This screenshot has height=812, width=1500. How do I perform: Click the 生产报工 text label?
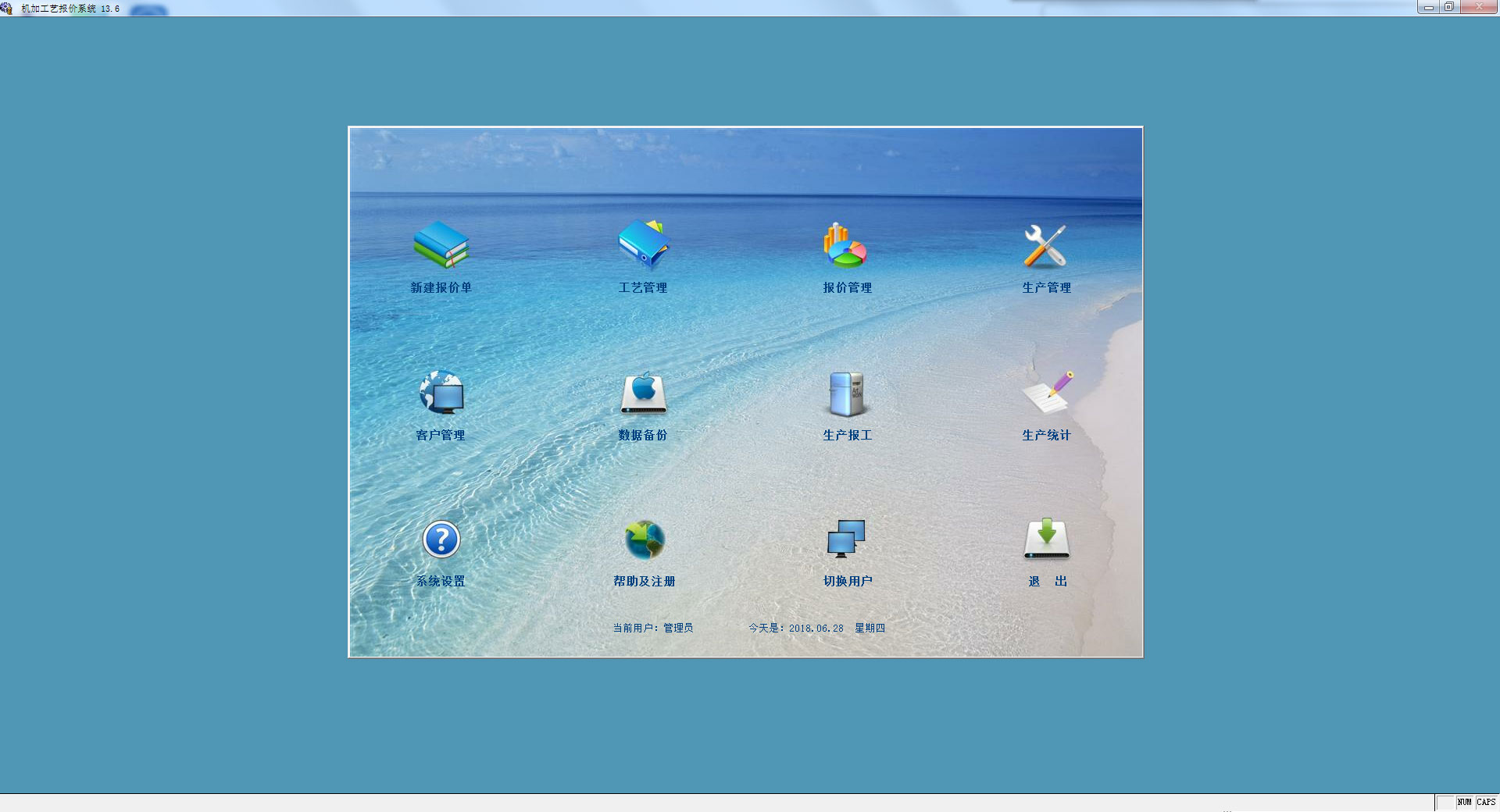point(848,435)
